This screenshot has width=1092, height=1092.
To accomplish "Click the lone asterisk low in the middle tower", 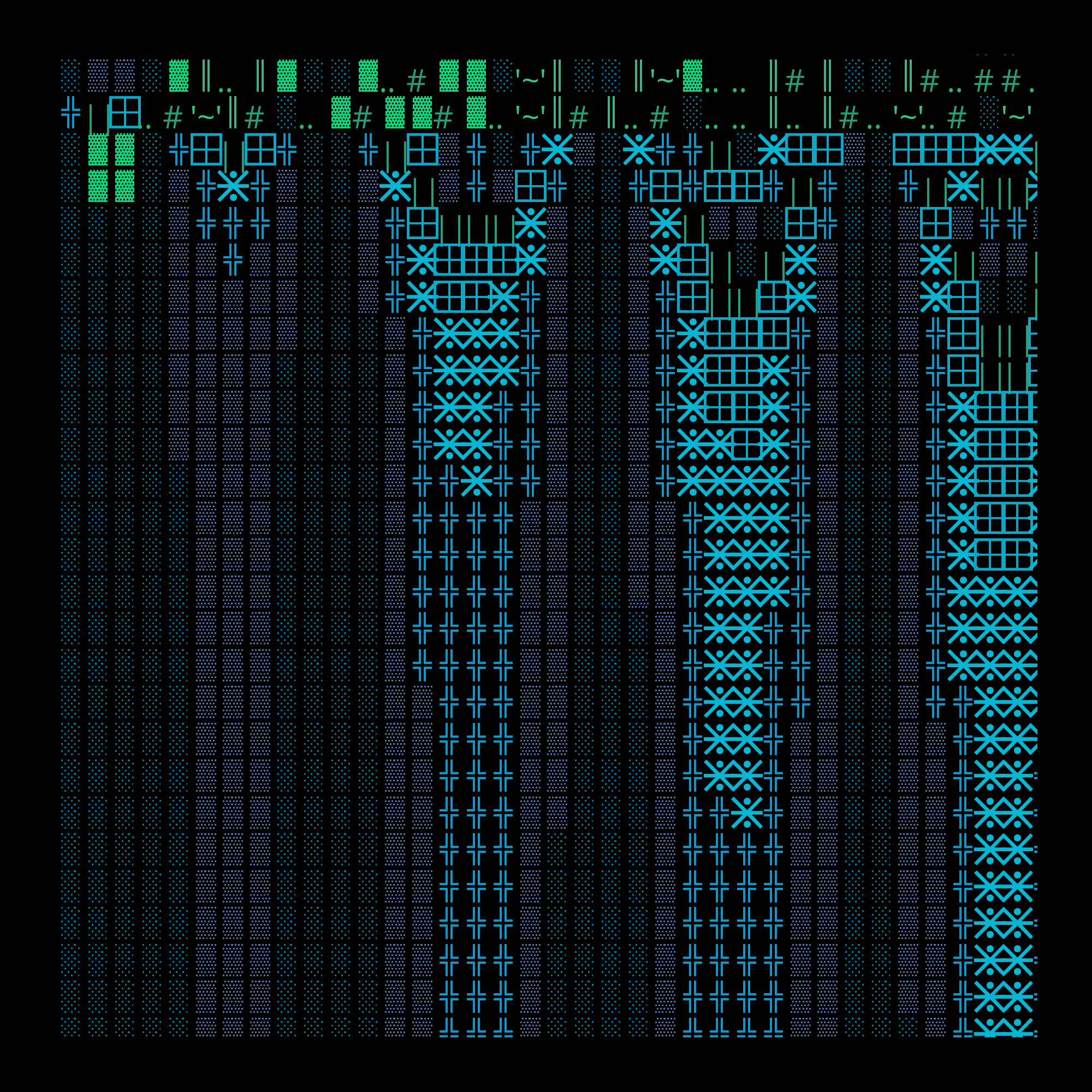I will point(746,812).
